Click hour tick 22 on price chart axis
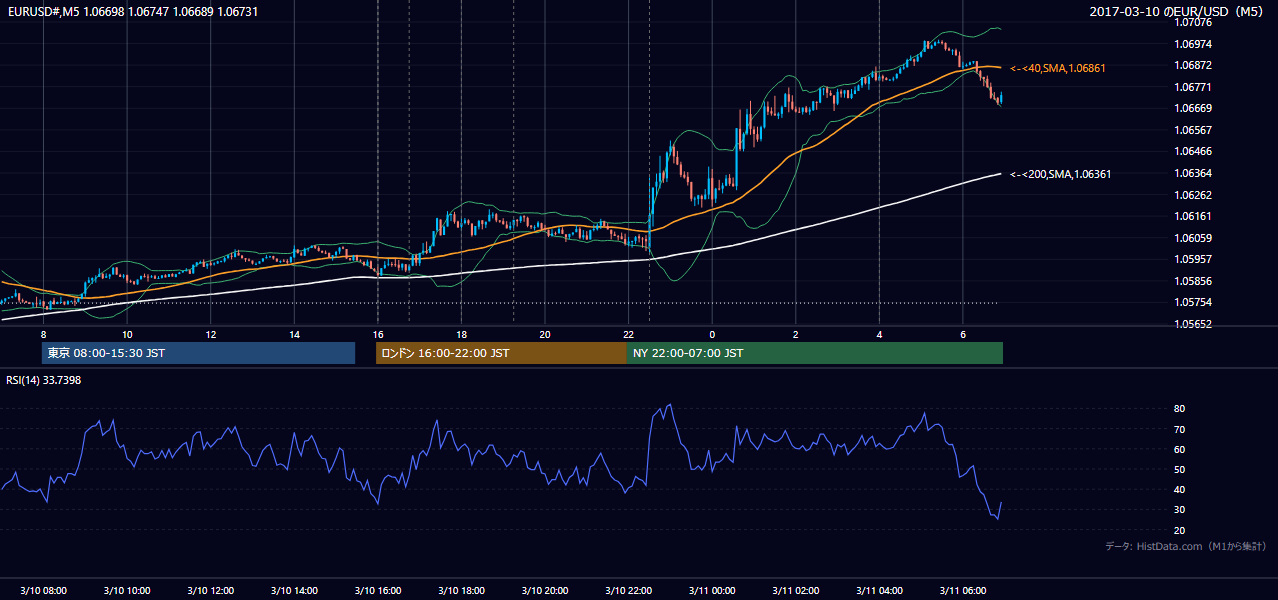Screen dimensions: 1278x600 pos(629,335)
